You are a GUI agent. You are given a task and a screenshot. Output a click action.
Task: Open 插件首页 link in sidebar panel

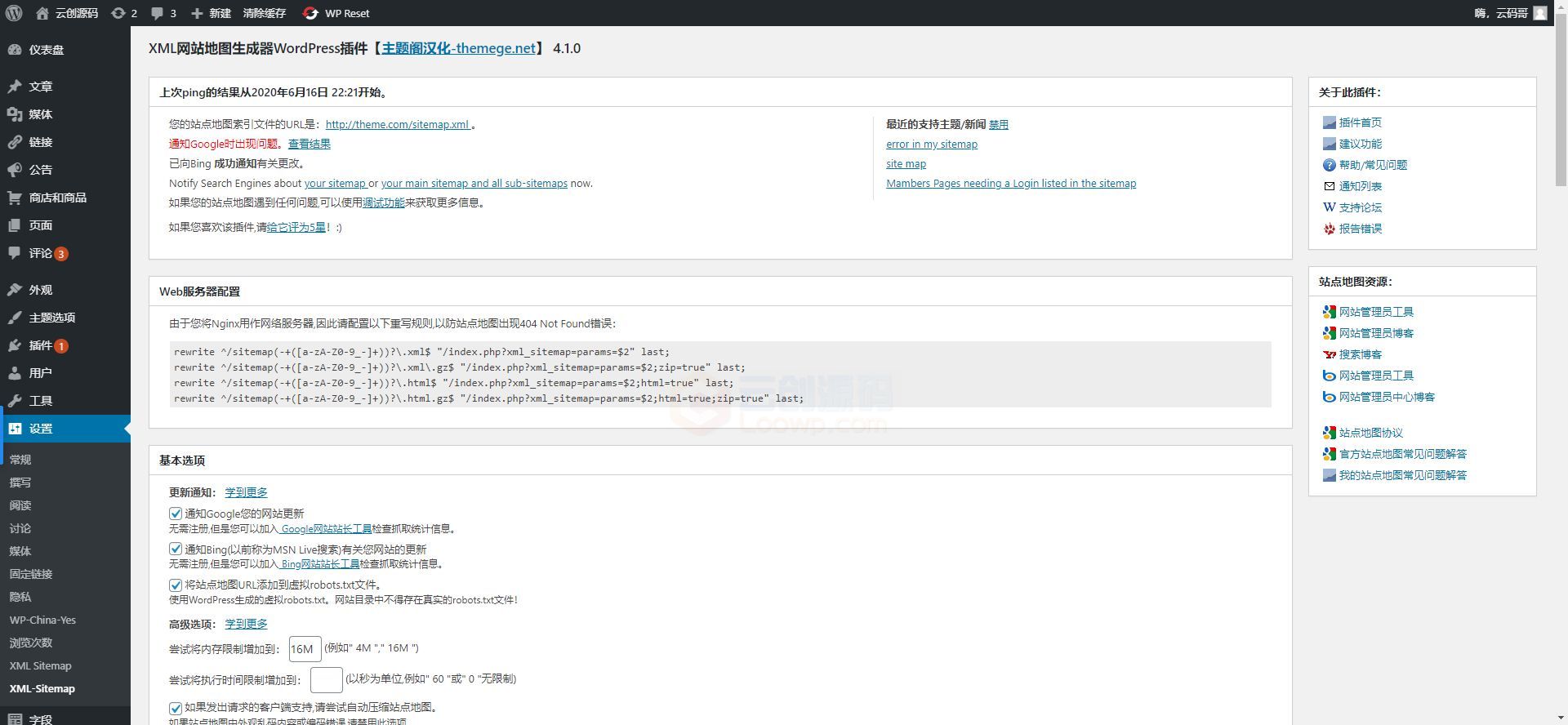[1361, 122]
